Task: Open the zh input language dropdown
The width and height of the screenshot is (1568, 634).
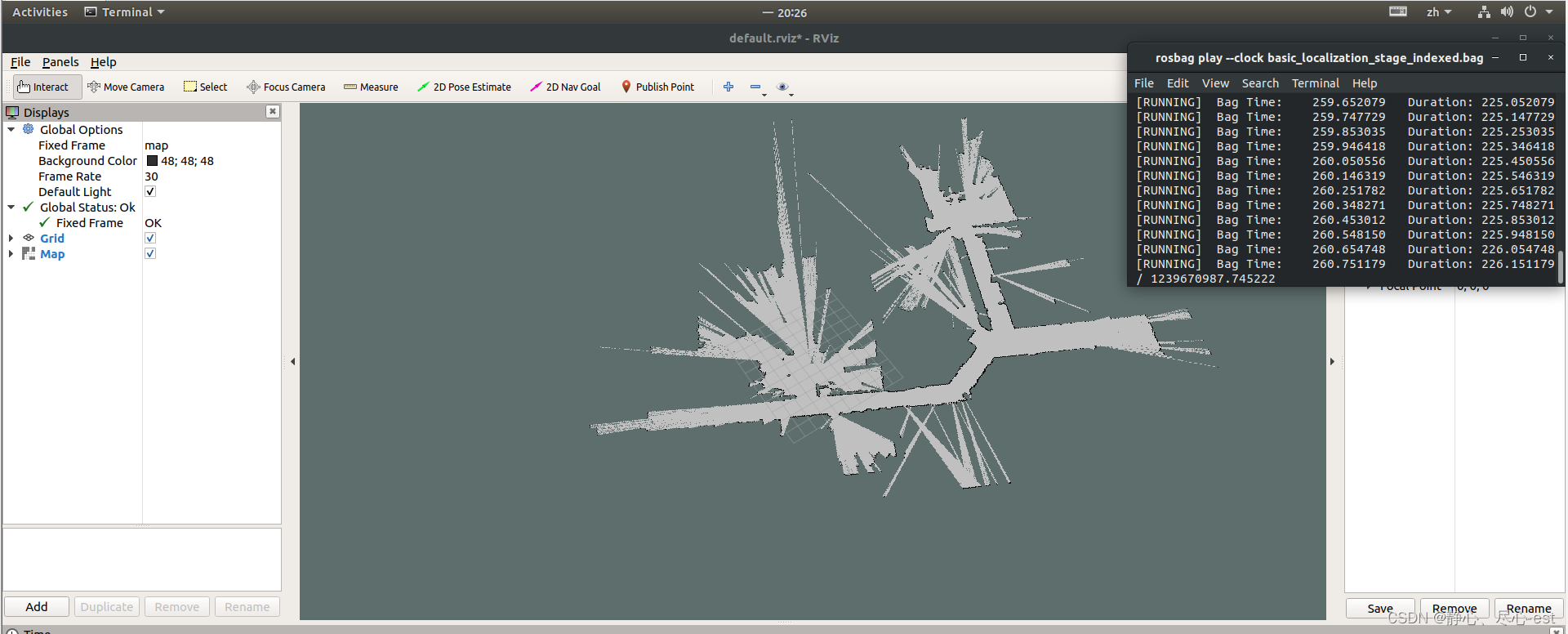Action: (1439, 12)
